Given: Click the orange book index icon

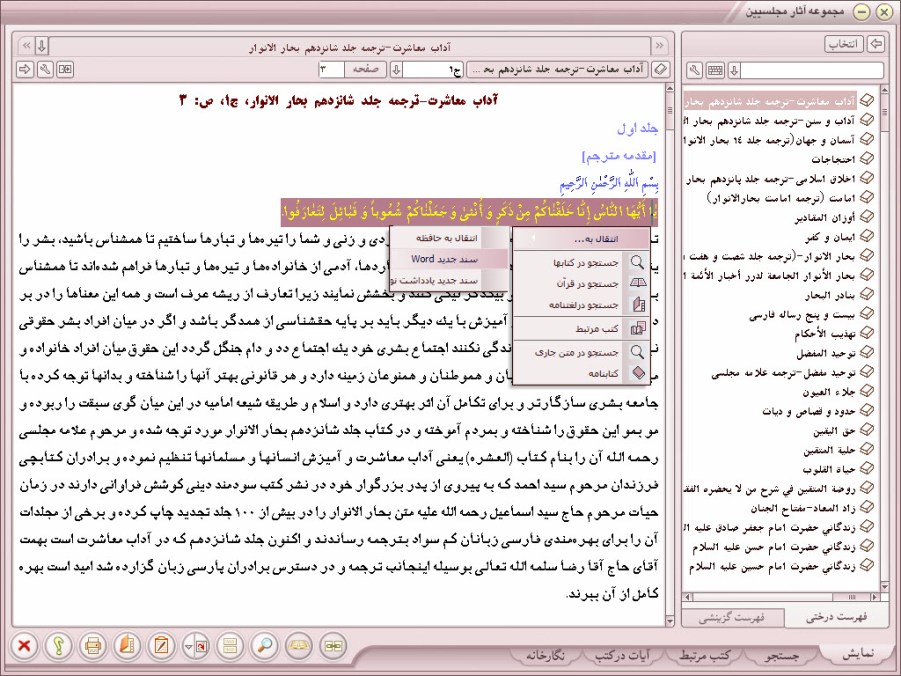Looking at the screenshot, I should pos(127,645).
